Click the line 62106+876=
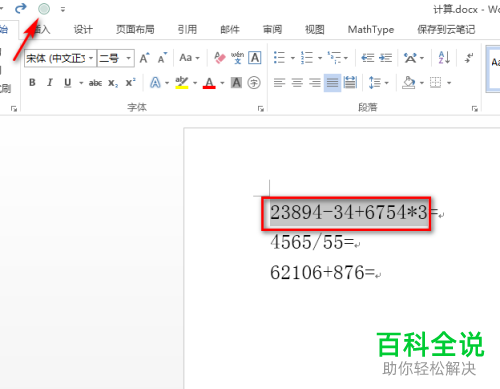Viewport: 500px width, 389px height. click(x=323, y=272)
